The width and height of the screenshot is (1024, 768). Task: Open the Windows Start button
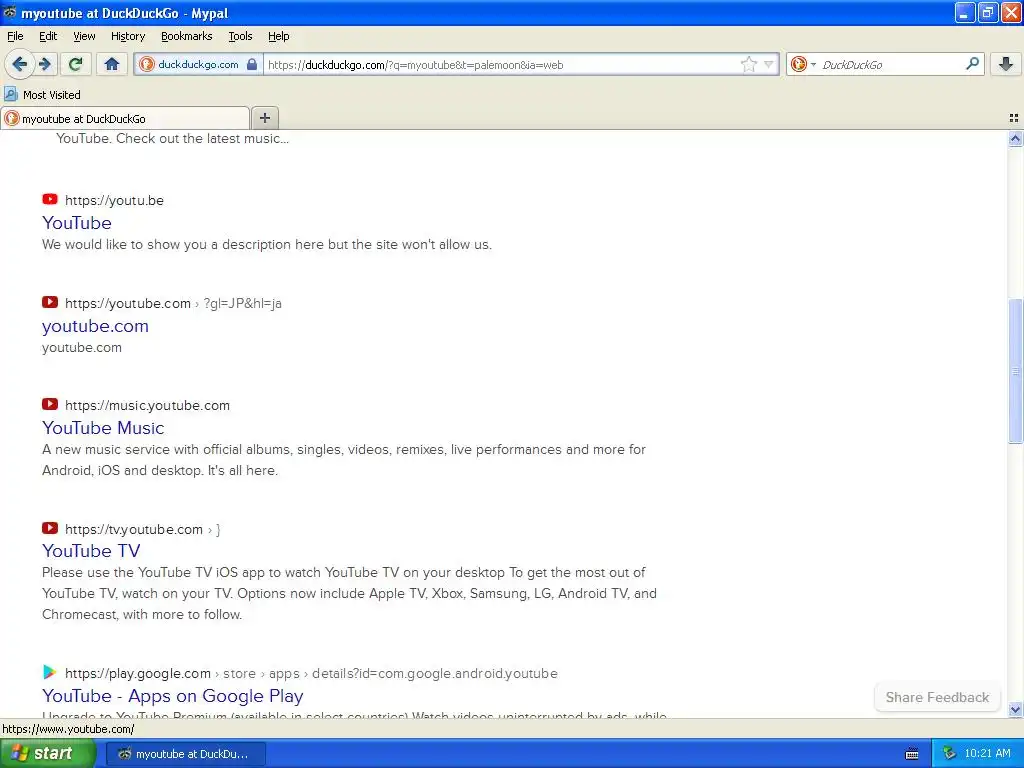coord(48,753)
